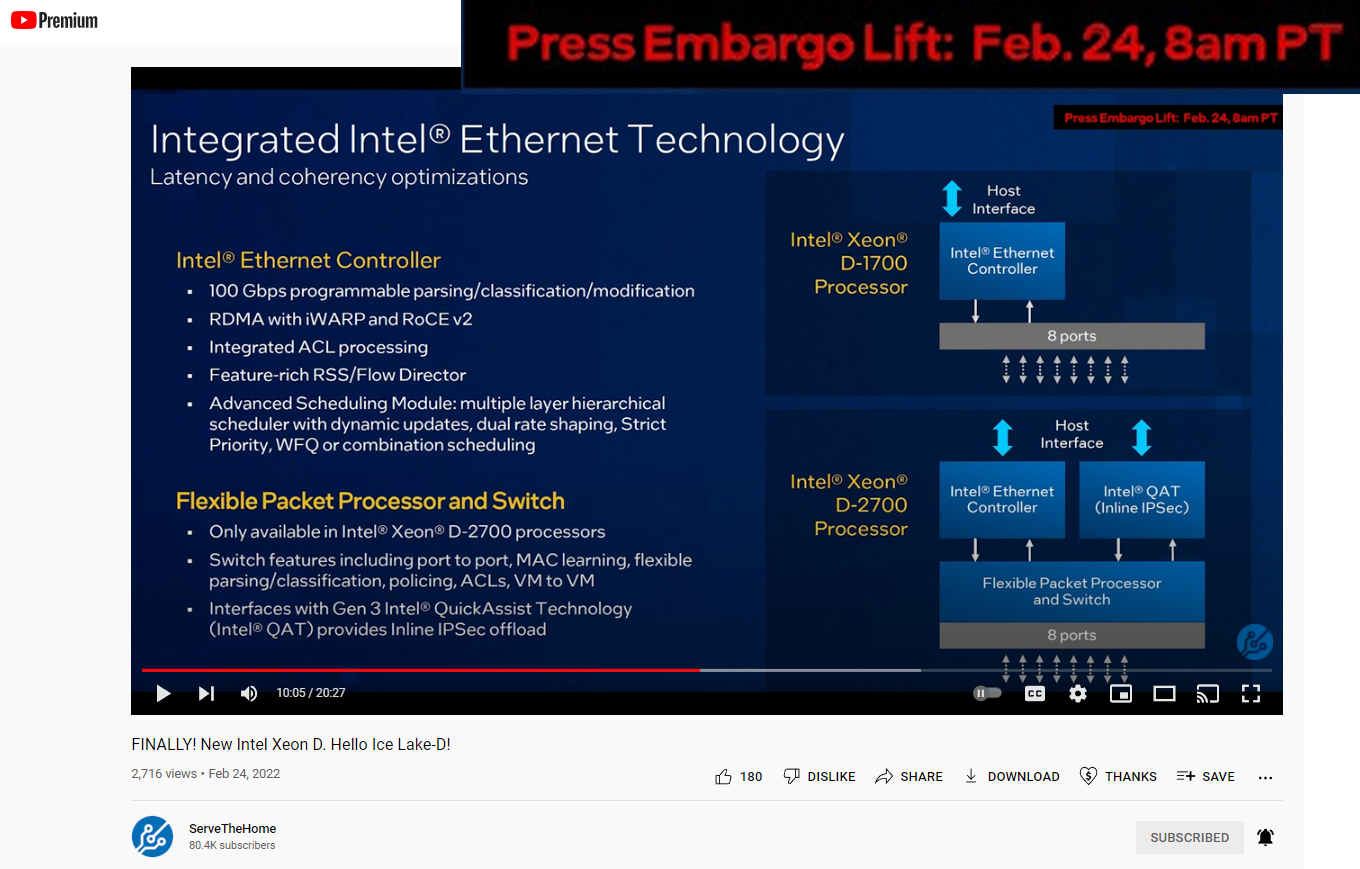The image size is (1360, 869).
Task: Play the video
Action: [x=163, y=693]
